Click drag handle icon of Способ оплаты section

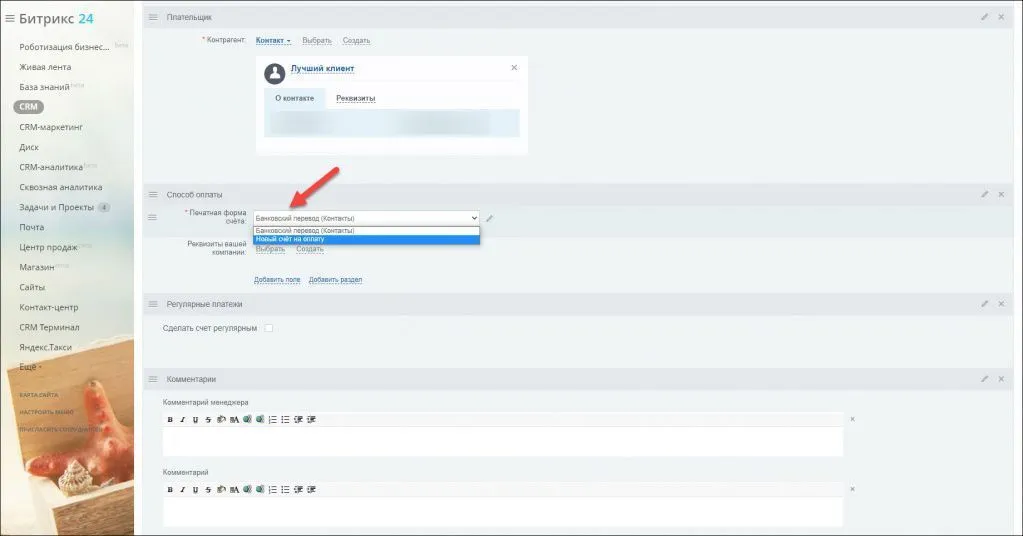click(153, 194)
